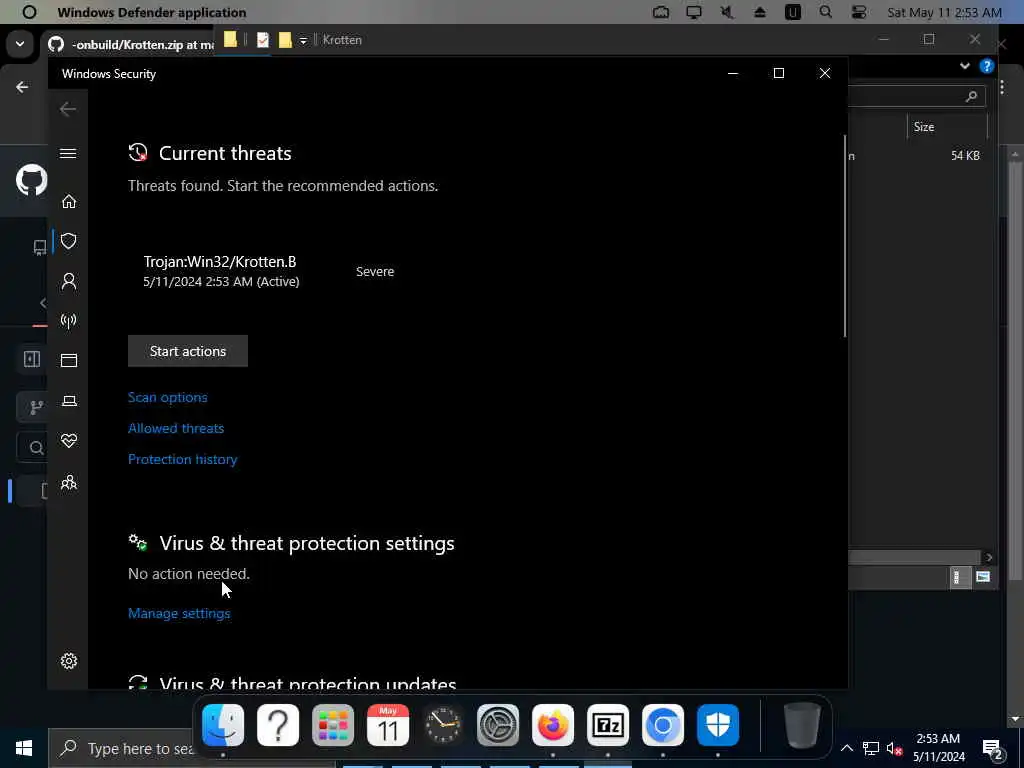Go to Home in Windows Security sidebar
The width and height of the screenshot is (1024, 768).
[69, 202]
